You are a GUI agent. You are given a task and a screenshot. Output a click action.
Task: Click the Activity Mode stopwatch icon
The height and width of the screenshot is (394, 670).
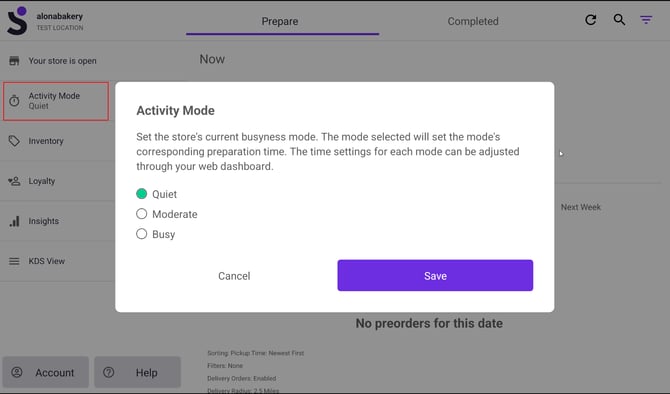click(x=14, y=101)
